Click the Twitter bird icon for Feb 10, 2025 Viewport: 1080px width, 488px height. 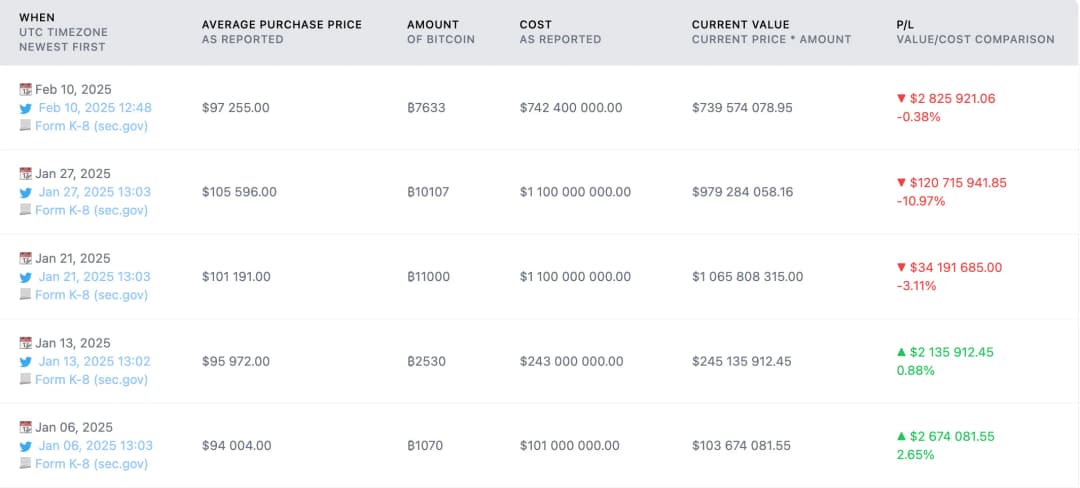coord(26,108)
